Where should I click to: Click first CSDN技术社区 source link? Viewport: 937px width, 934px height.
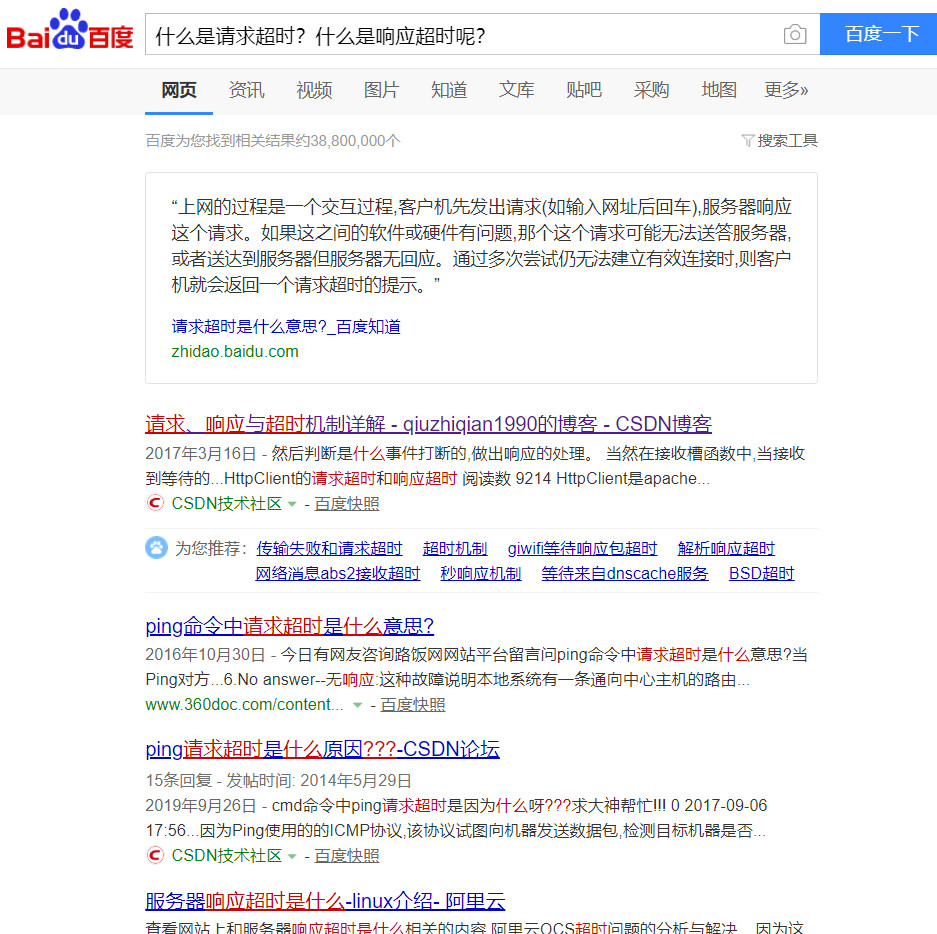click(226, 503)
